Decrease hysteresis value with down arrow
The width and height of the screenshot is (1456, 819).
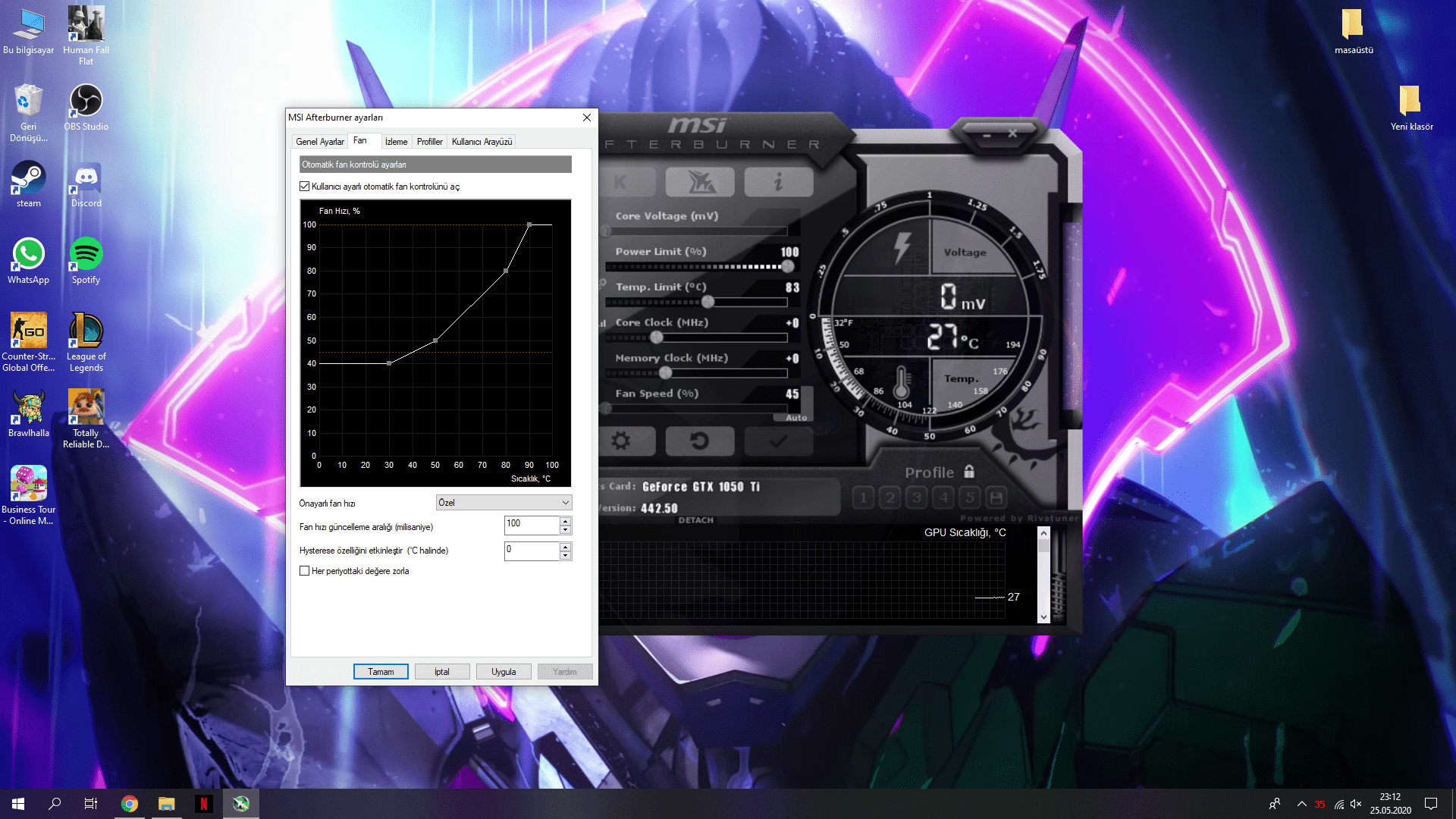565,556
